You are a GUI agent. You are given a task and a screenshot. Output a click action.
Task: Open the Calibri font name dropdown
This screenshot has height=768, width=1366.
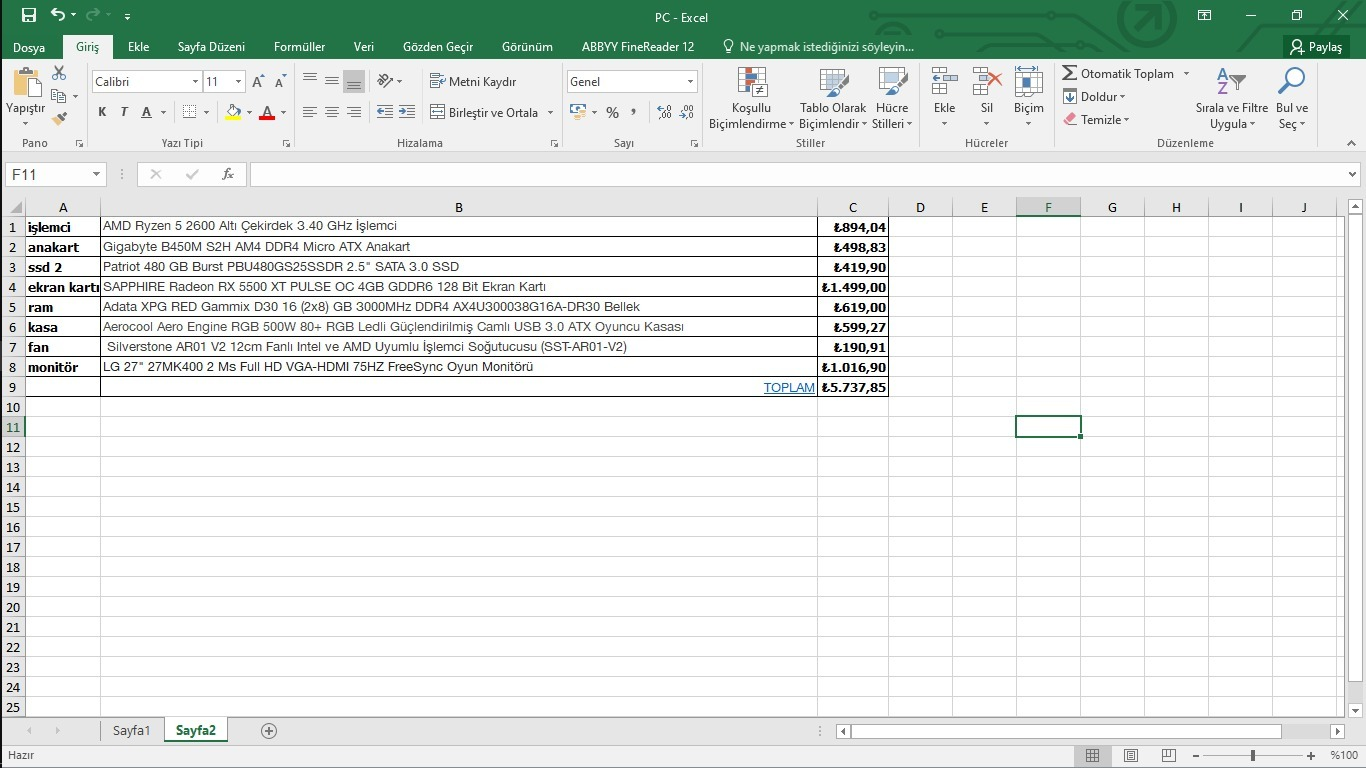tap(195, 82)
